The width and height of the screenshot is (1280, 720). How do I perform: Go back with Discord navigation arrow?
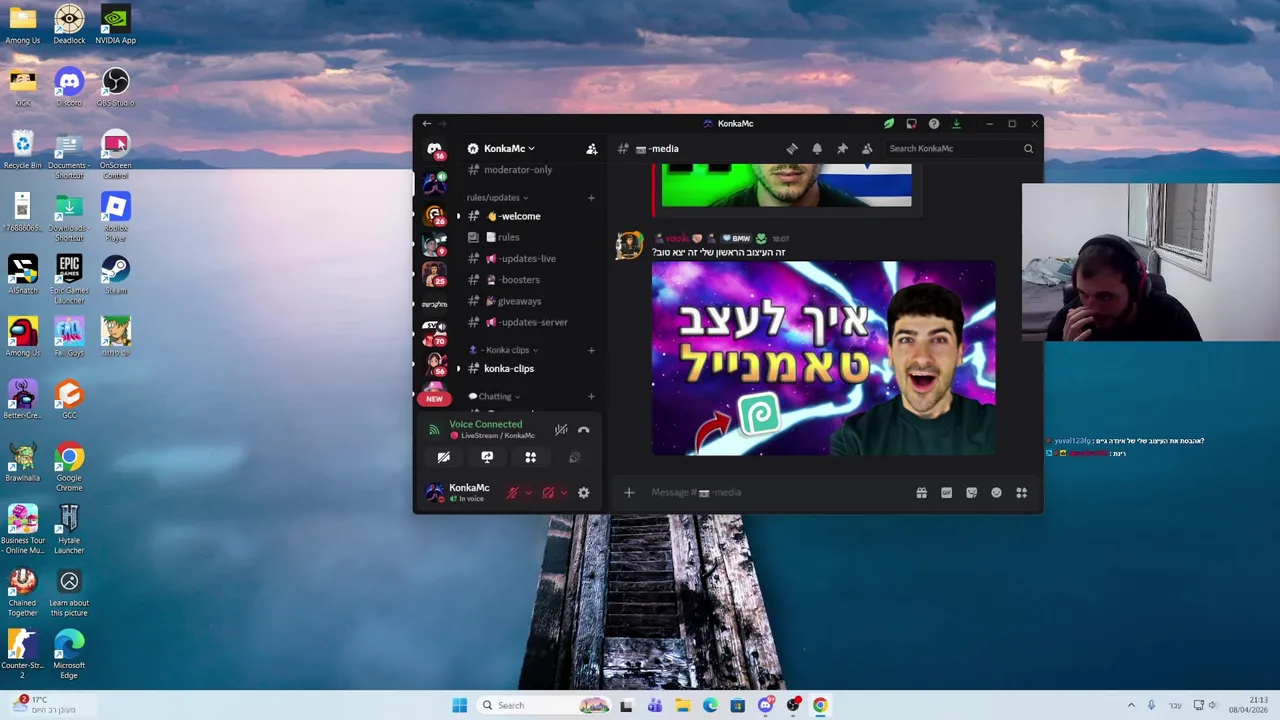tap(427, 124)
